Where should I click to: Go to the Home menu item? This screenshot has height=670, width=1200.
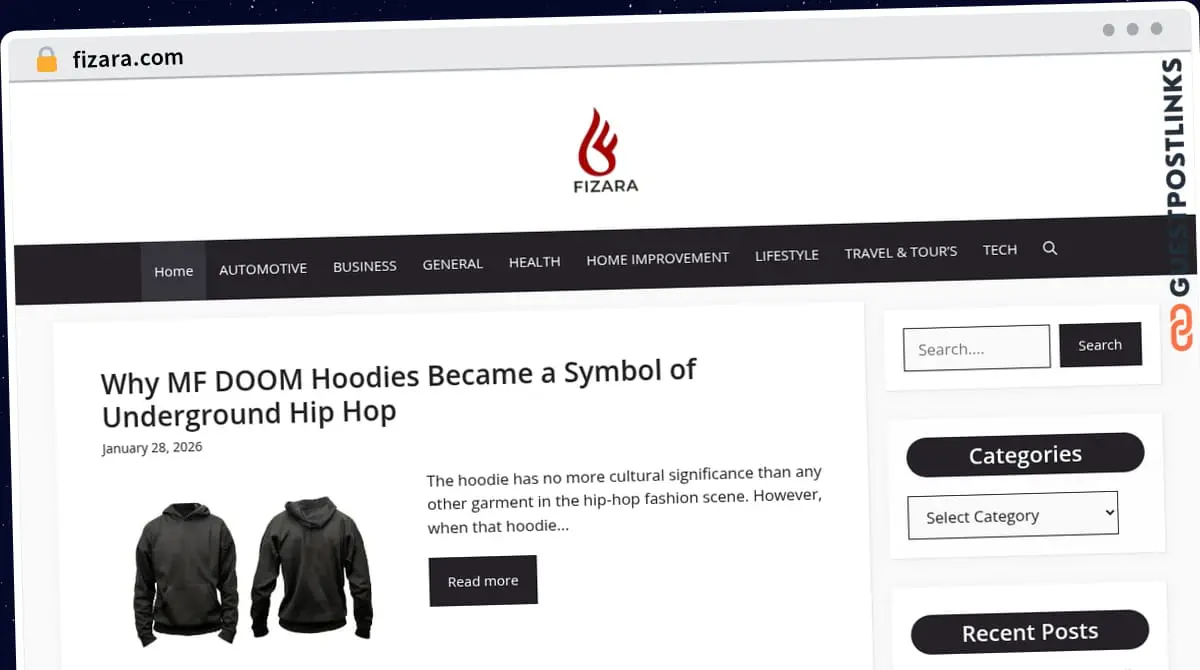coord(173,271)
